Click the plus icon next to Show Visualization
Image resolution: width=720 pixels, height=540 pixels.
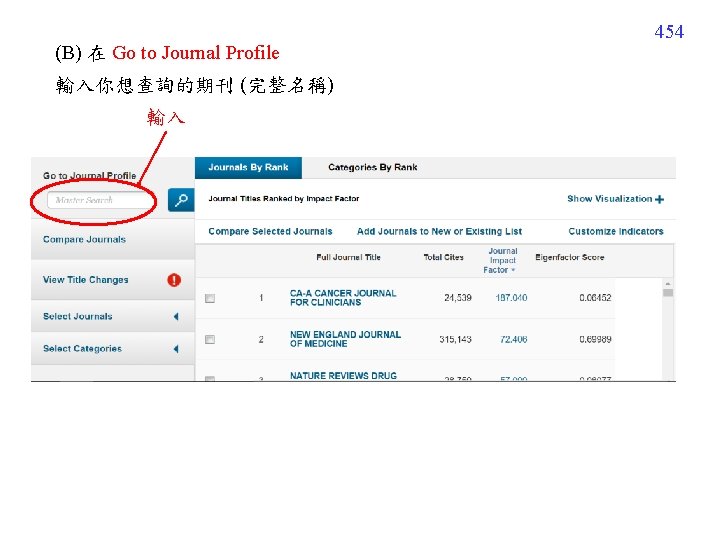coord(659,199)
